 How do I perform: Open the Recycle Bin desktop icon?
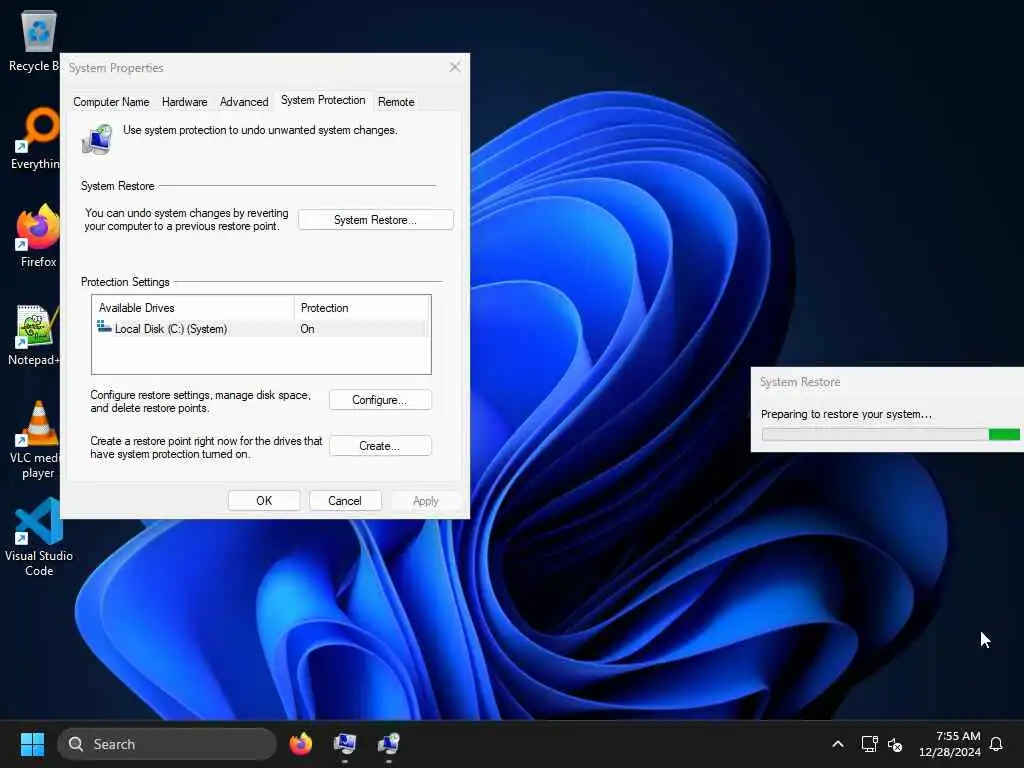click(x=38, y=40)
